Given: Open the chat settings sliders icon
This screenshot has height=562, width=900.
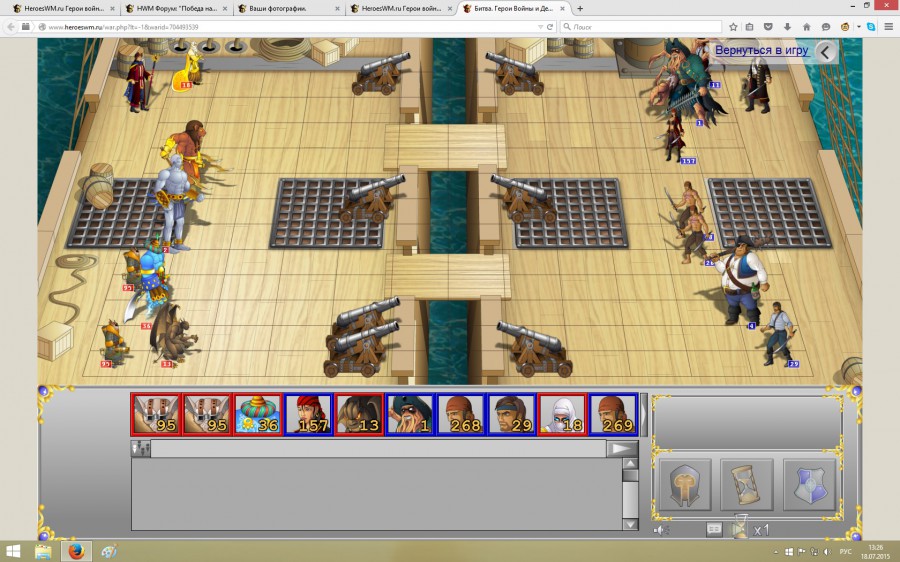Looking at the screenshot, I should click(x=141, y=448).
